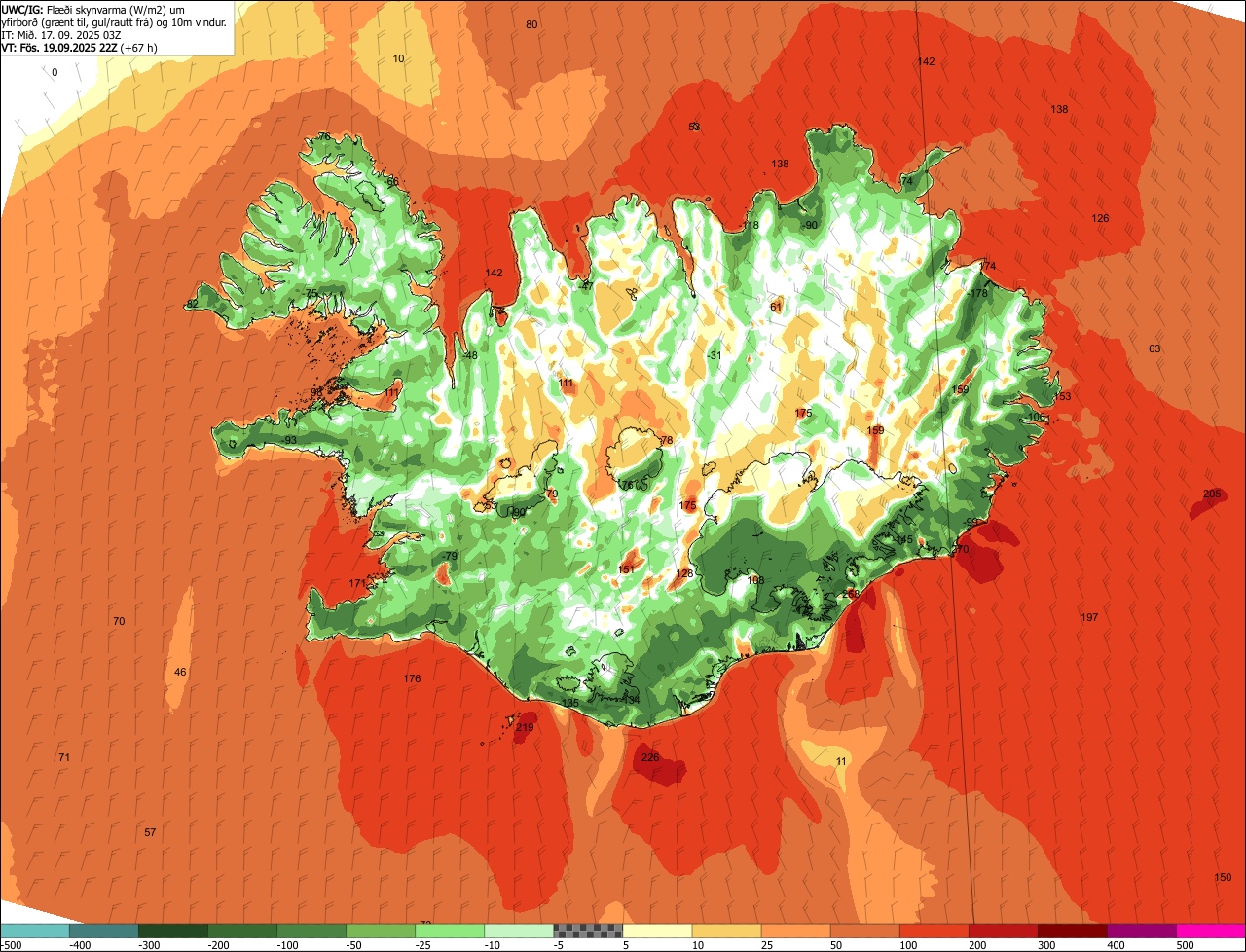Select the map value '-93' on Snæfellsnes
Viewport: 1246px width, 952px height.
[x=289, y=440]
